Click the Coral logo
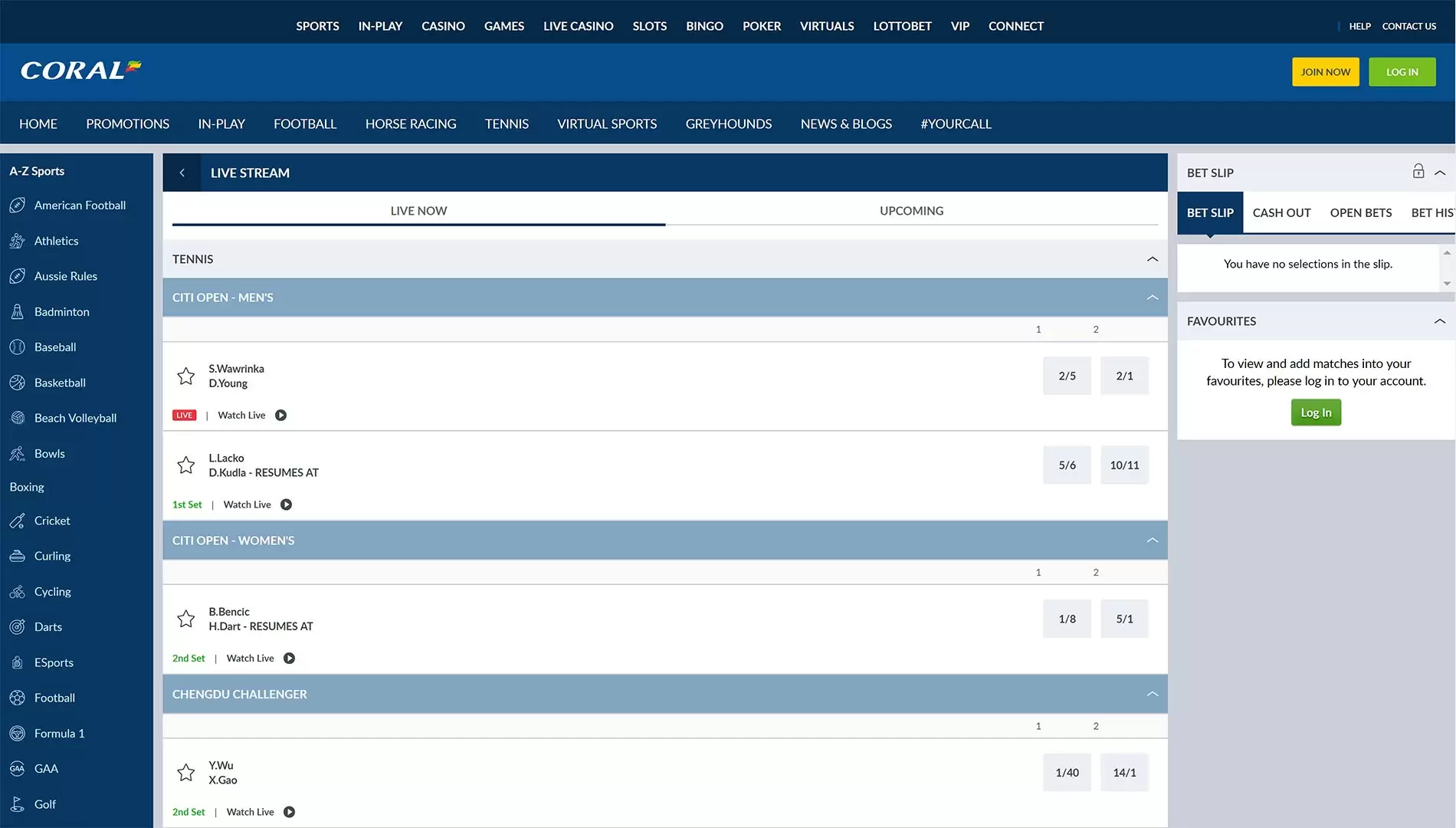 point(80,71)
